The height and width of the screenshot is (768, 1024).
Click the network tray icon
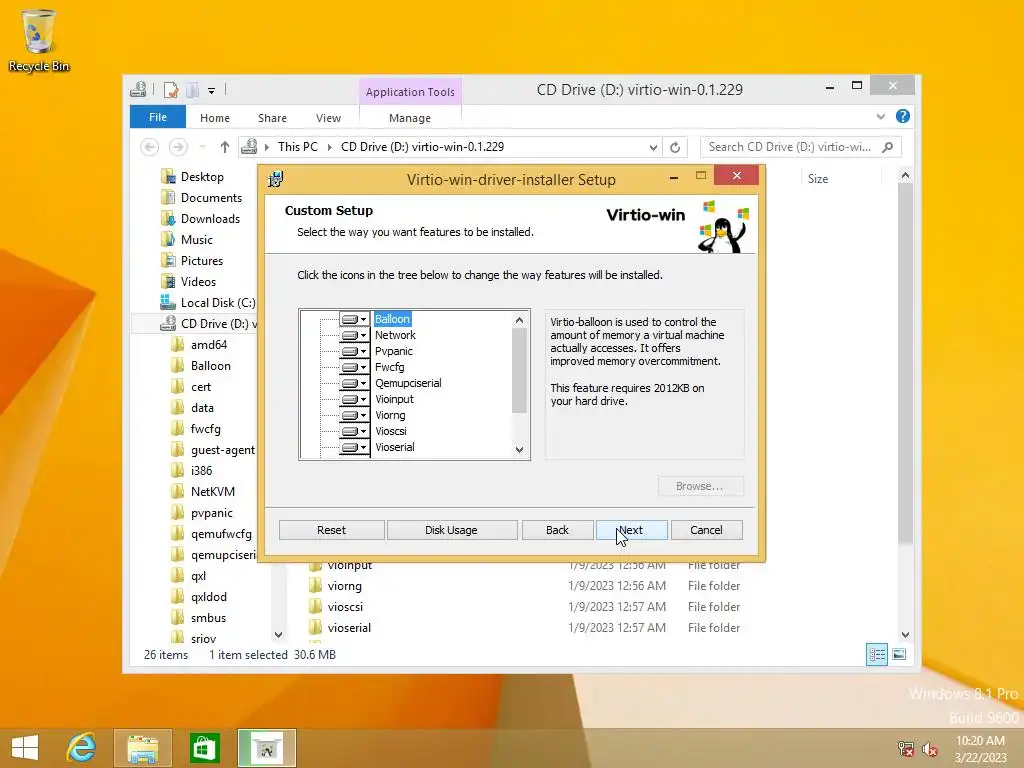906,749
